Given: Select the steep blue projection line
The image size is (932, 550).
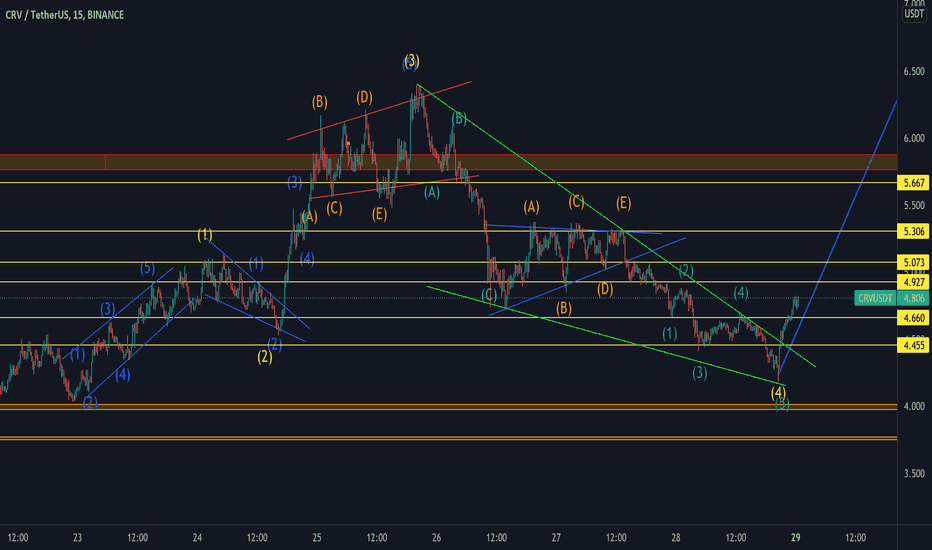Looking at the screenshot, I should 838,237.
